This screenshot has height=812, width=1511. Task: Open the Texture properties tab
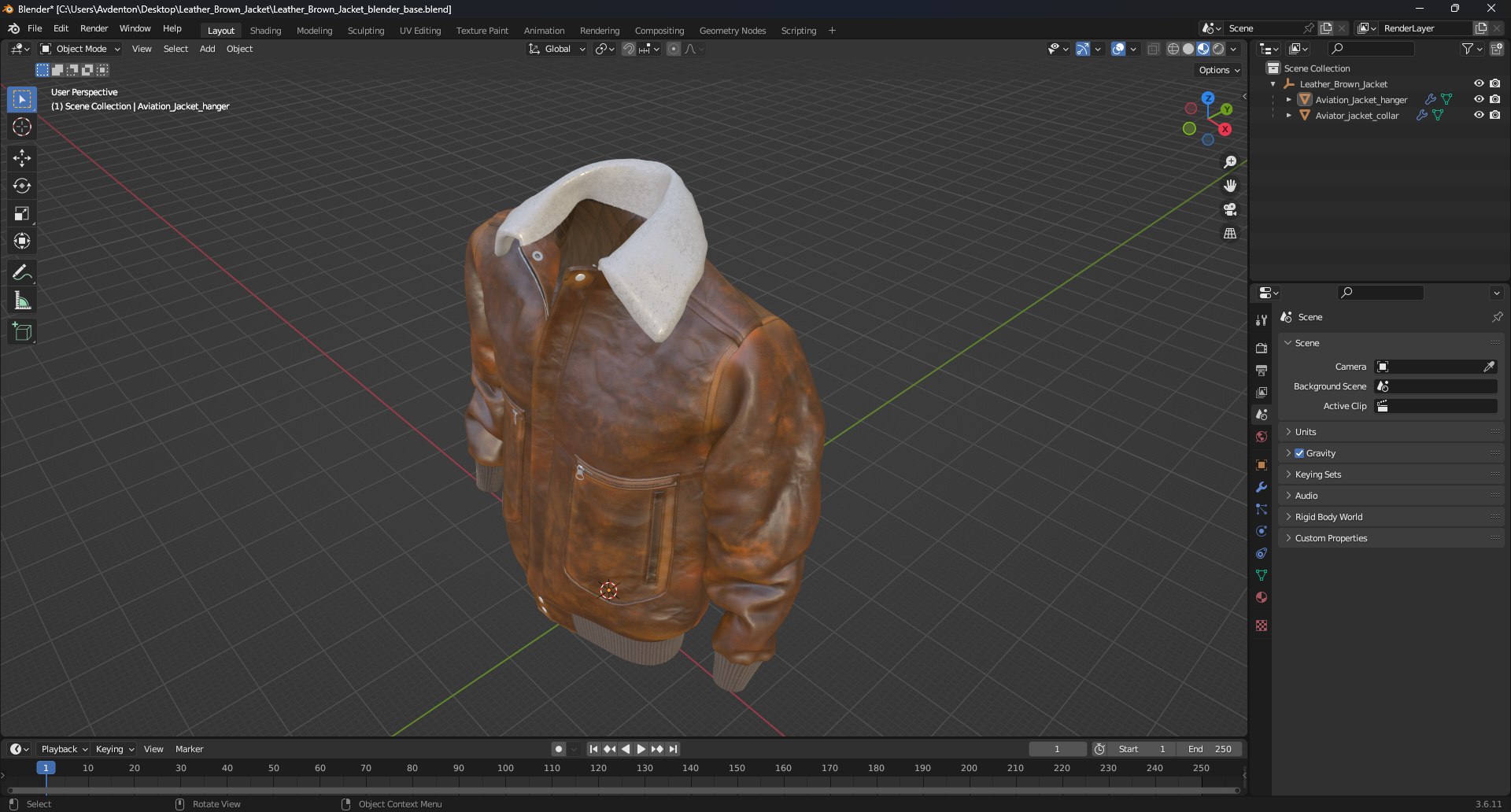click(x=1262, y=626)
